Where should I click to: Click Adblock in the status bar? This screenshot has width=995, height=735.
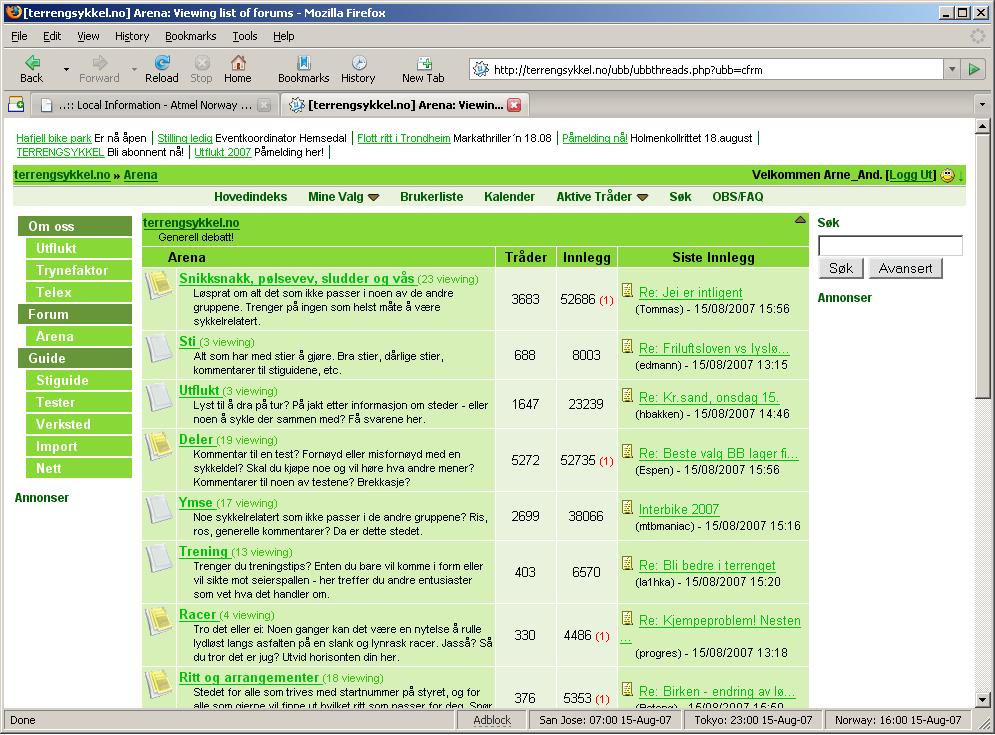pos(492,720)
